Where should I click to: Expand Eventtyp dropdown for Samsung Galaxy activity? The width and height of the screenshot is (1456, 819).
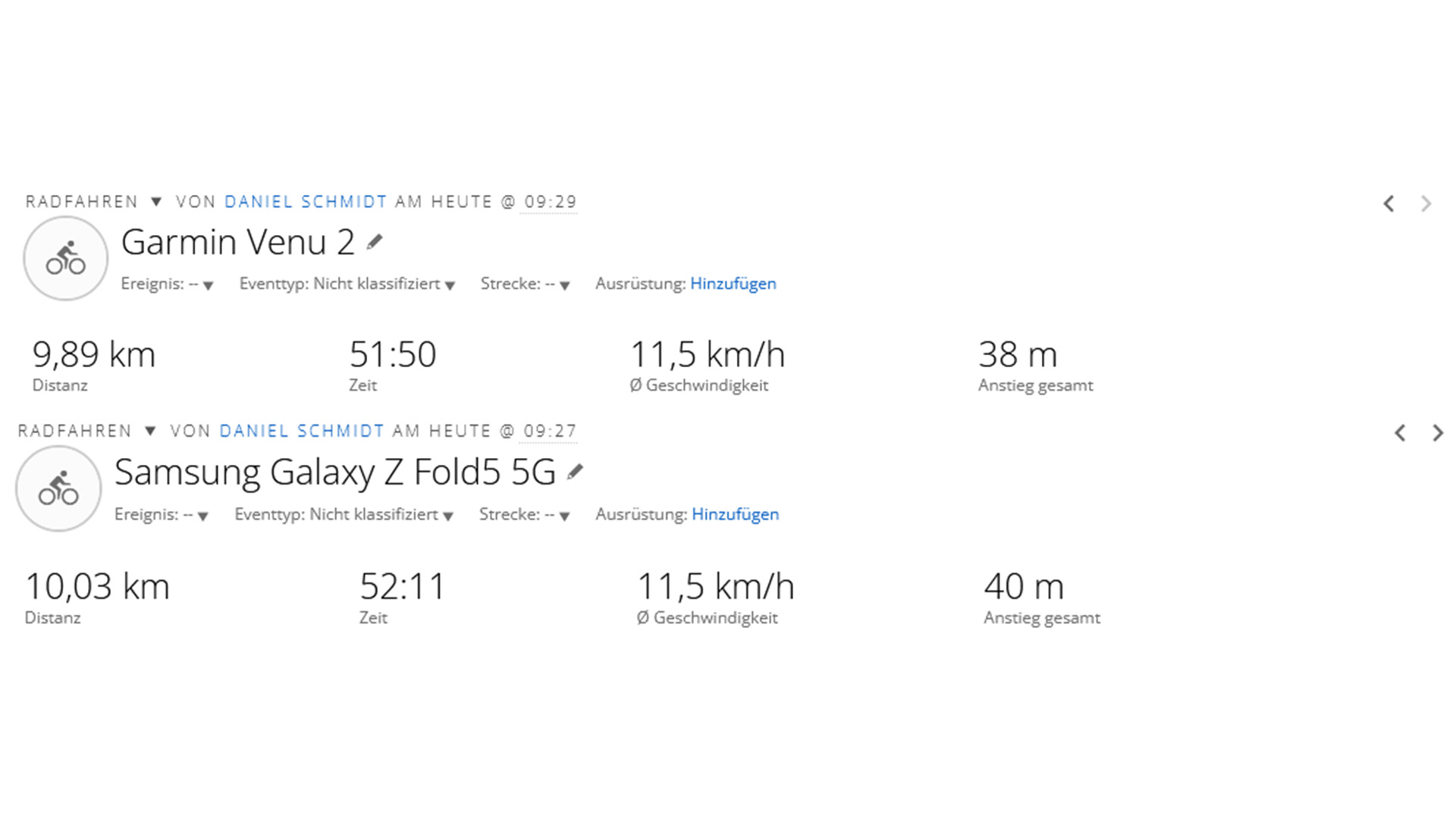click(448, 516)
